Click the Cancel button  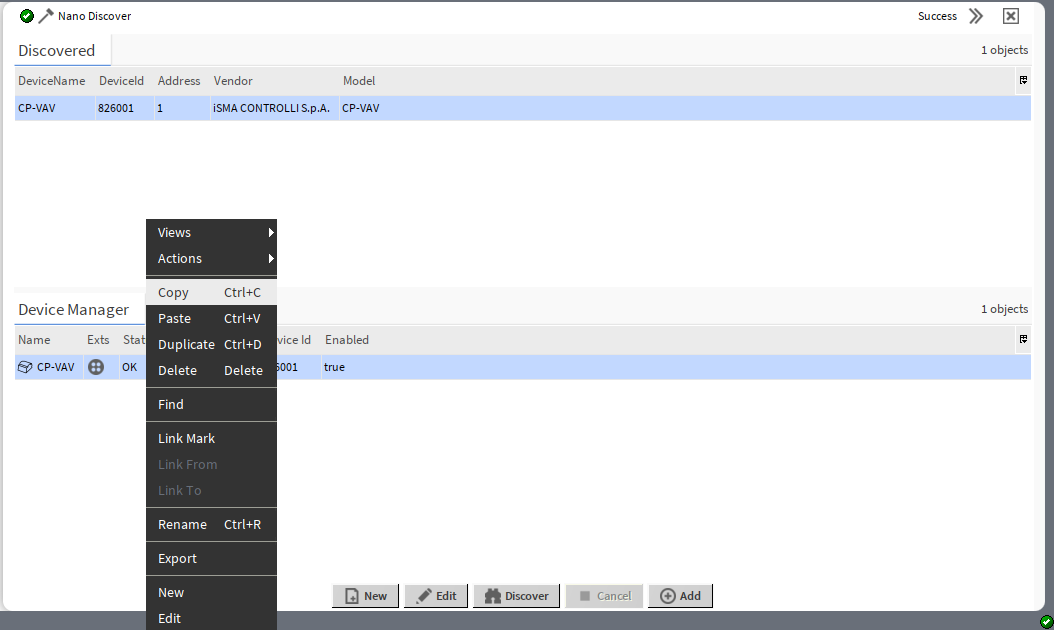pyautogui.click(x=604, y=595)
